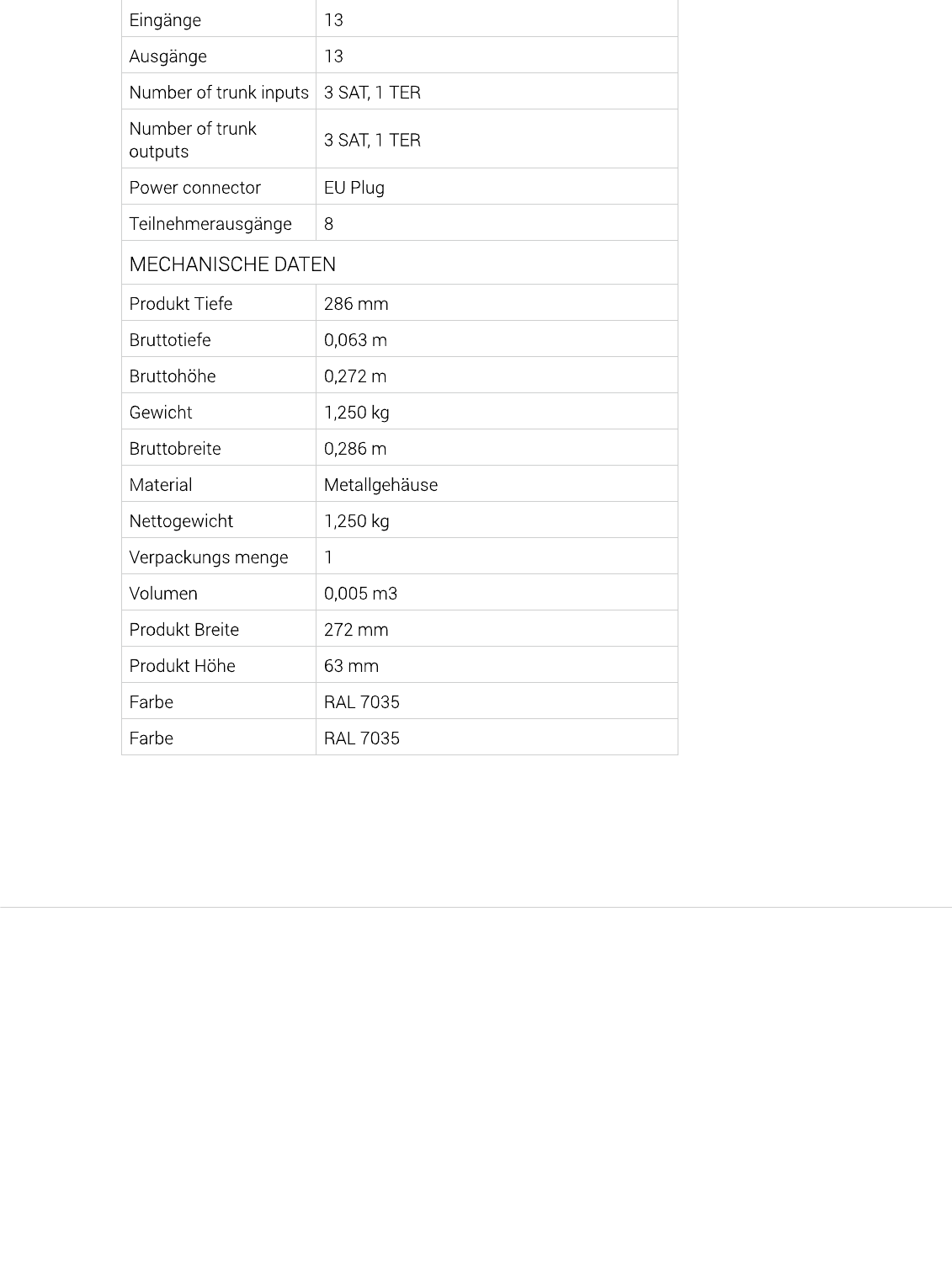Select the Bruttotiefe row label
The height and width of the screenshot is (1274, 952).
click(170, 340)
